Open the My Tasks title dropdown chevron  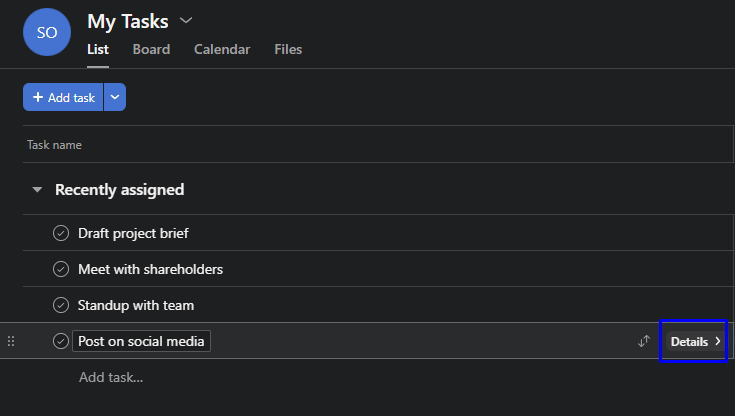186,20
